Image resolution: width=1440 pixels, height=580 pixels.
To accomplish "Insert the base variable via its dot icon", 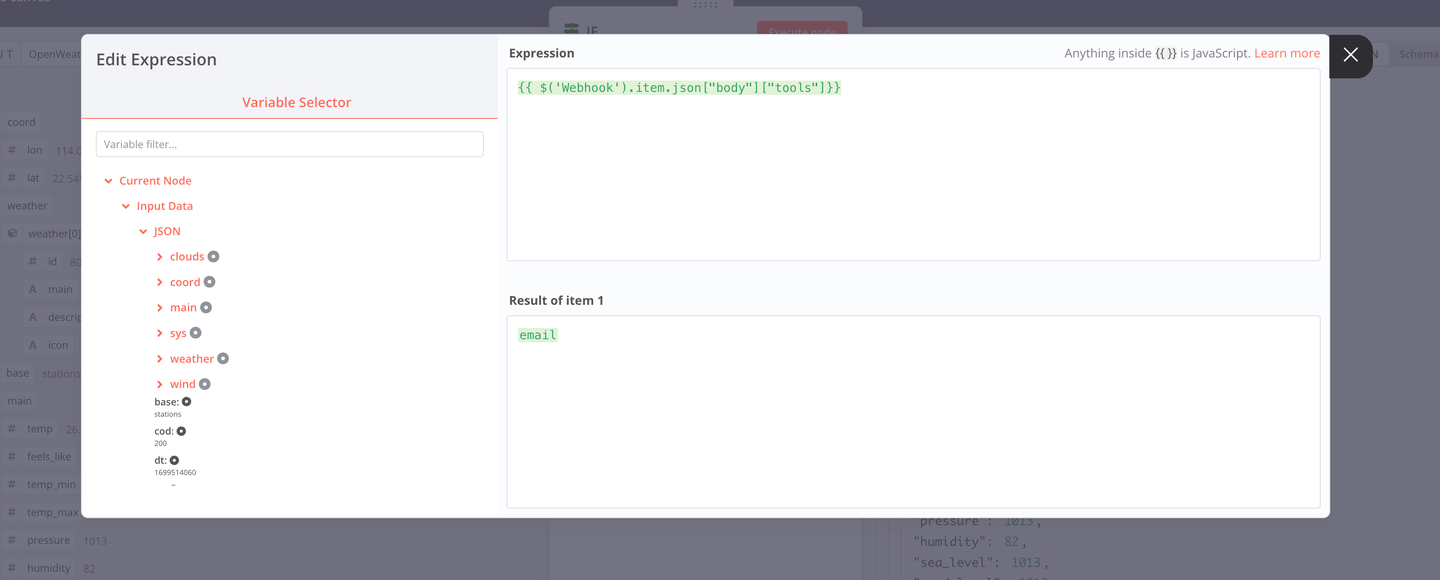I will click(x=186, y=402).
